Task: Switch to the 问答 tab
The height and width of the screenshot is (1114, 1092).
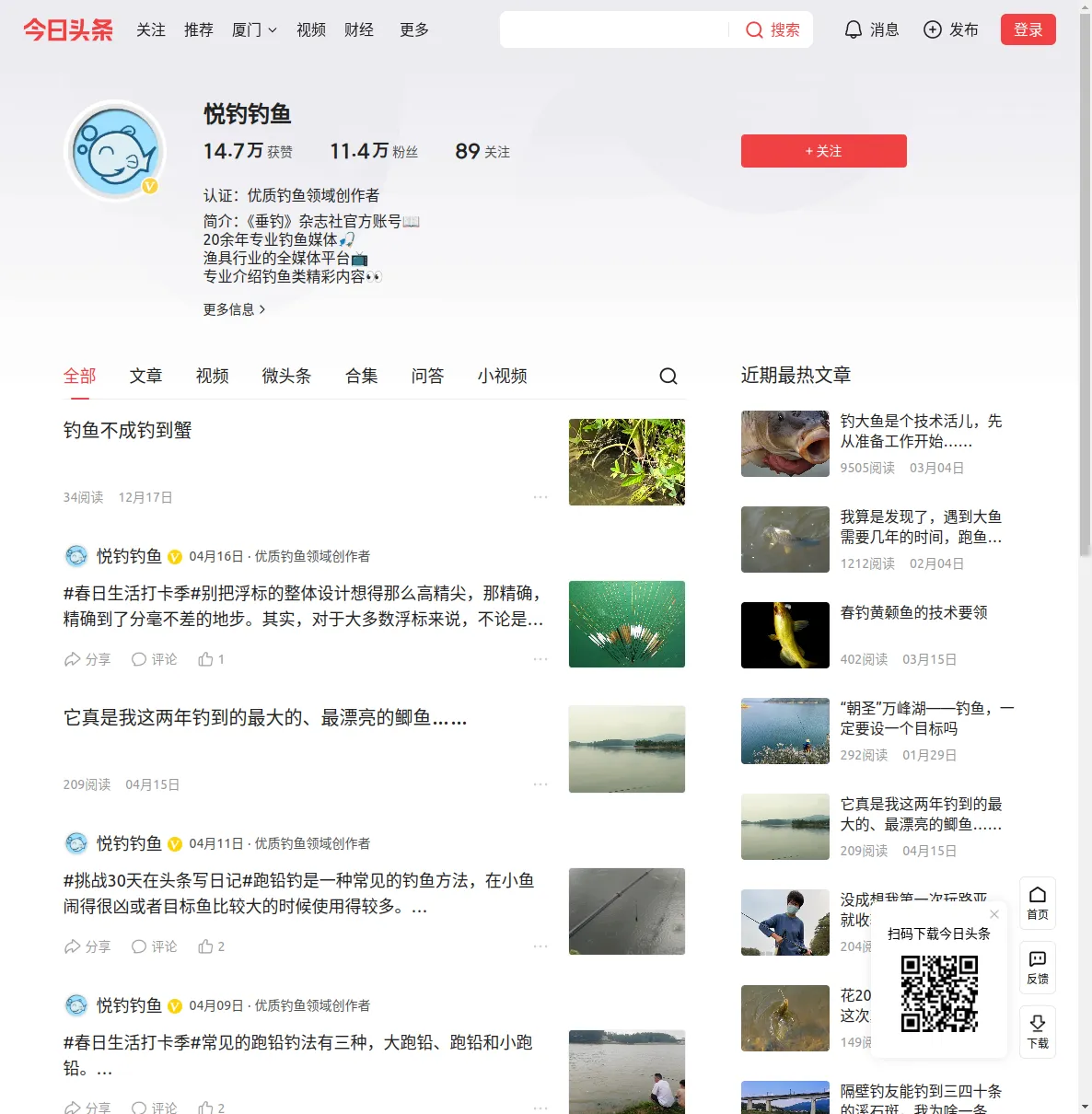Action: tap(428, 376)
